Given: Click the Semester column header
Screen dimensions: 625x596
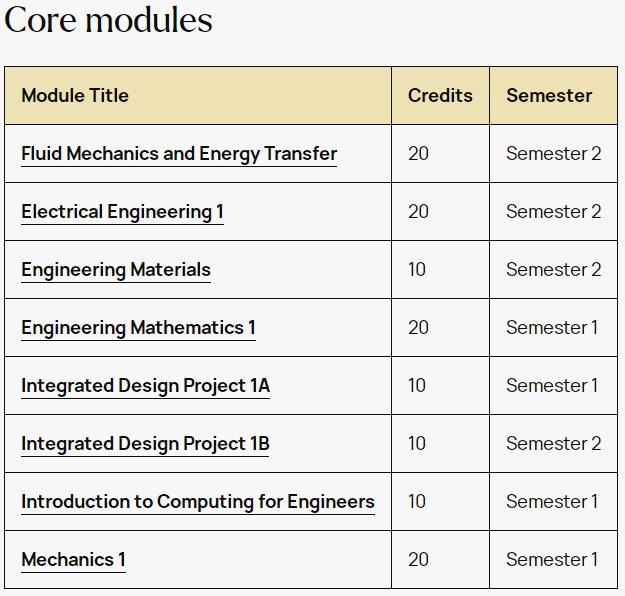Looking at the screenshot, I should [549, 96].
